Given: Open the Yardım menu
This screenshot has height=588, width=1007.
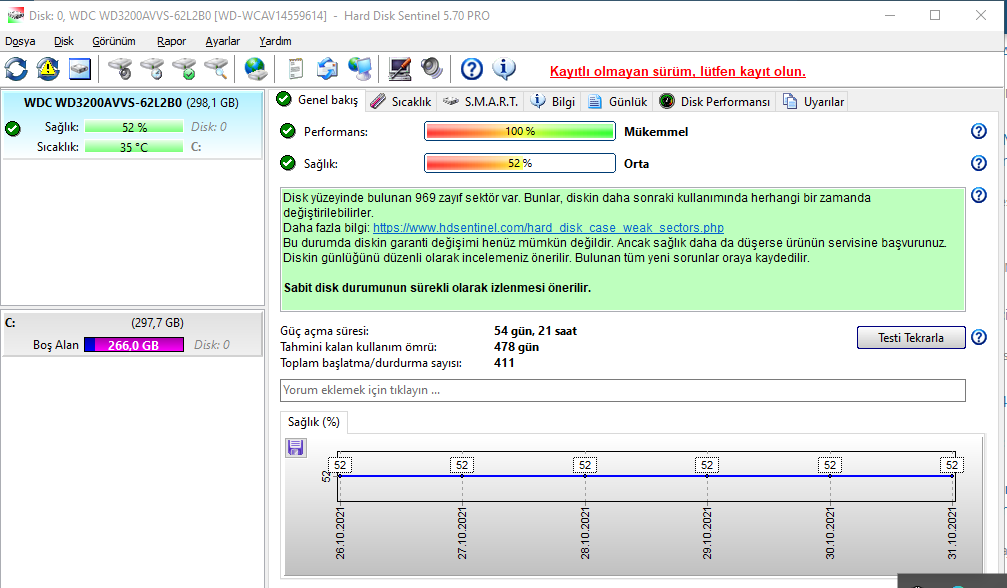Looking at the screenshot, I should [x=275, y=41].
